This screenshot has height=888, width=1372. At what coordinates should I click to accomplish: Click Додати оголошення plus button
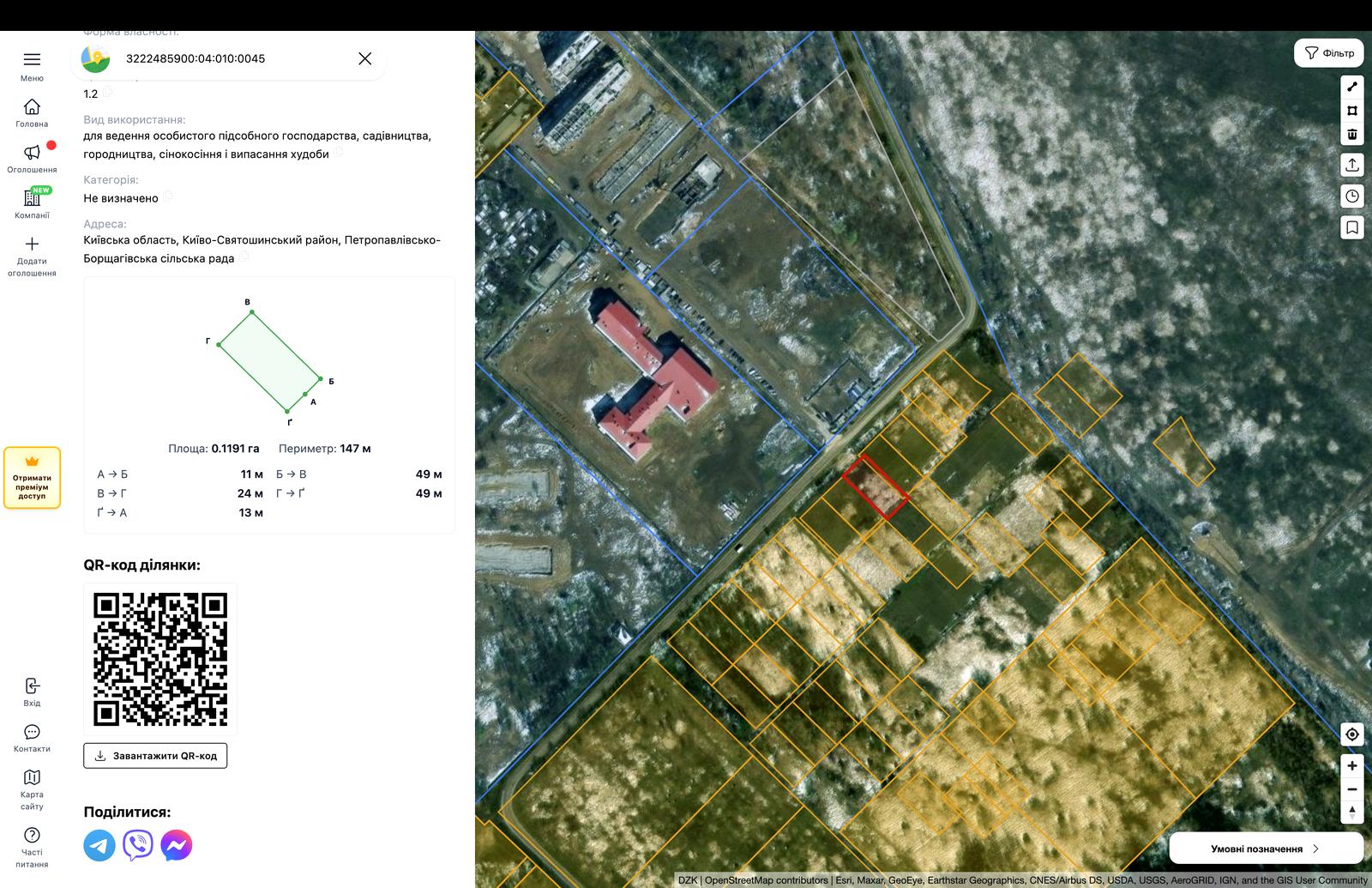point(32,257)
